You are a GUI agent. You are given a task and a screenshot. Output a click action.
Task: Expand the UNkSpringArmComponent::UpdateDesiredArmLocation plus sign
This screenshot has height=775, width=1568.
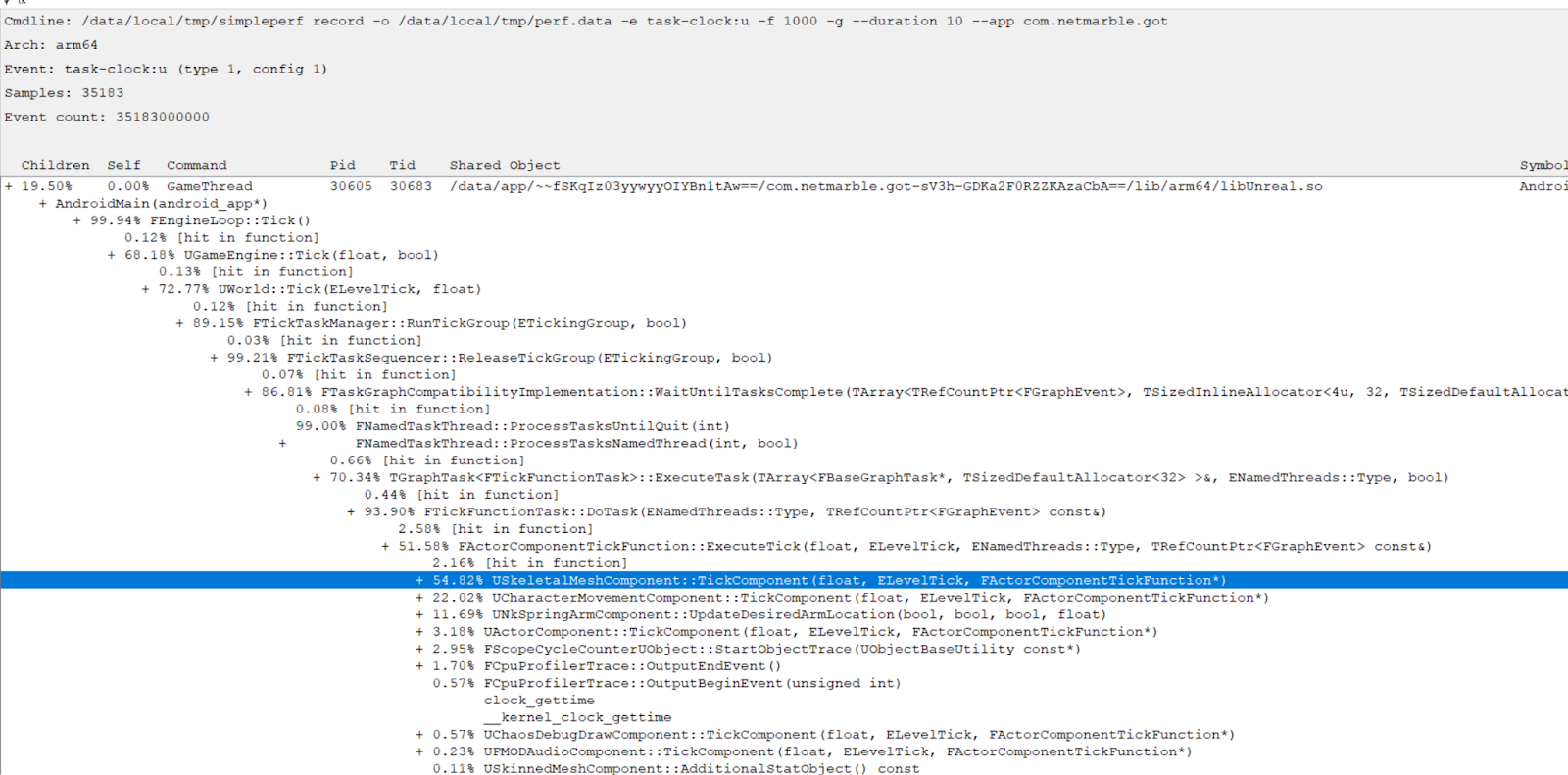pyautogui.click(x=419, y=615)
